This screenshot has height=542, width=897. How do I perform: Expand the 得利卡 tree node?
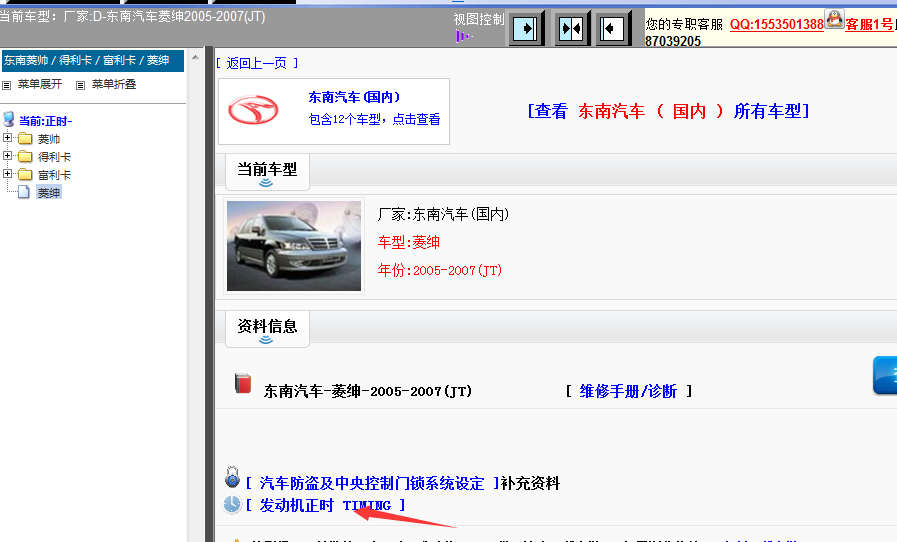coord(7,156)
